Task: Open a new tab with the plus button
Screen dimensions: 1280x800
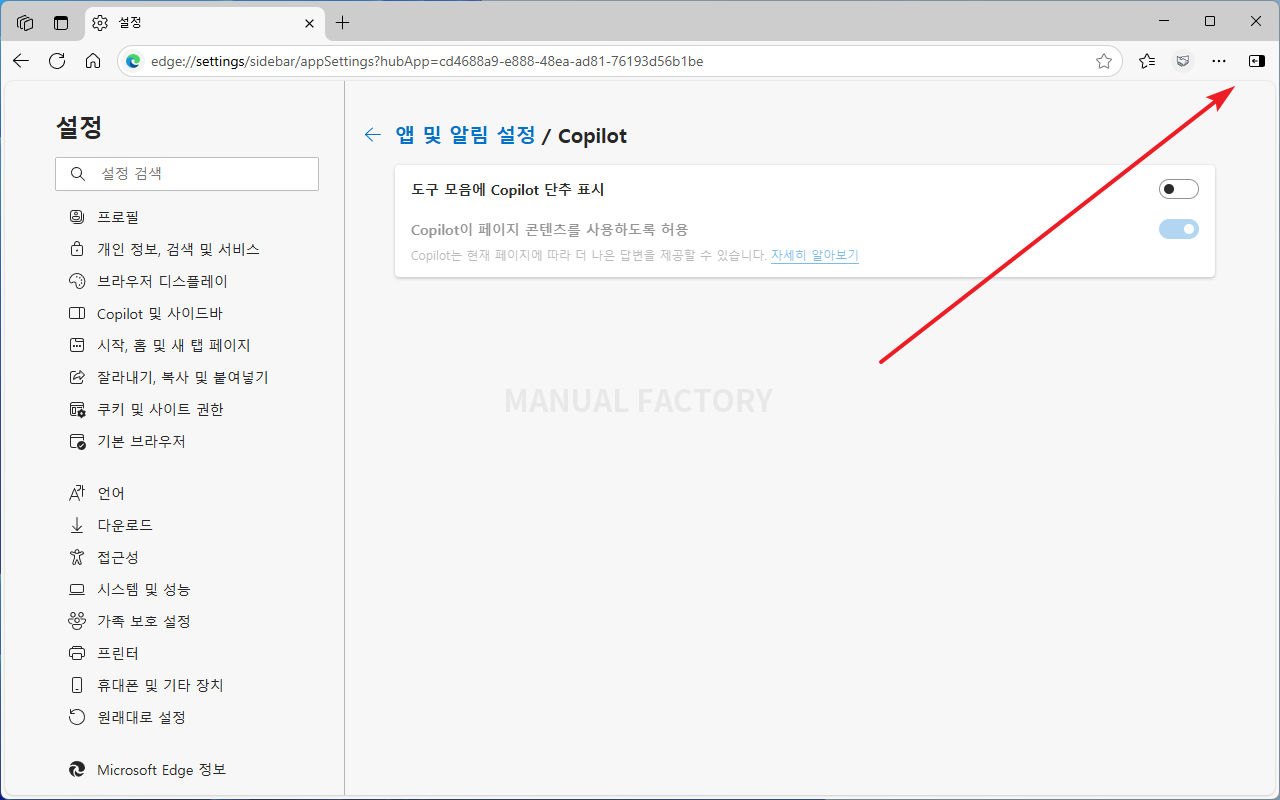Action: tap(343, 22)
